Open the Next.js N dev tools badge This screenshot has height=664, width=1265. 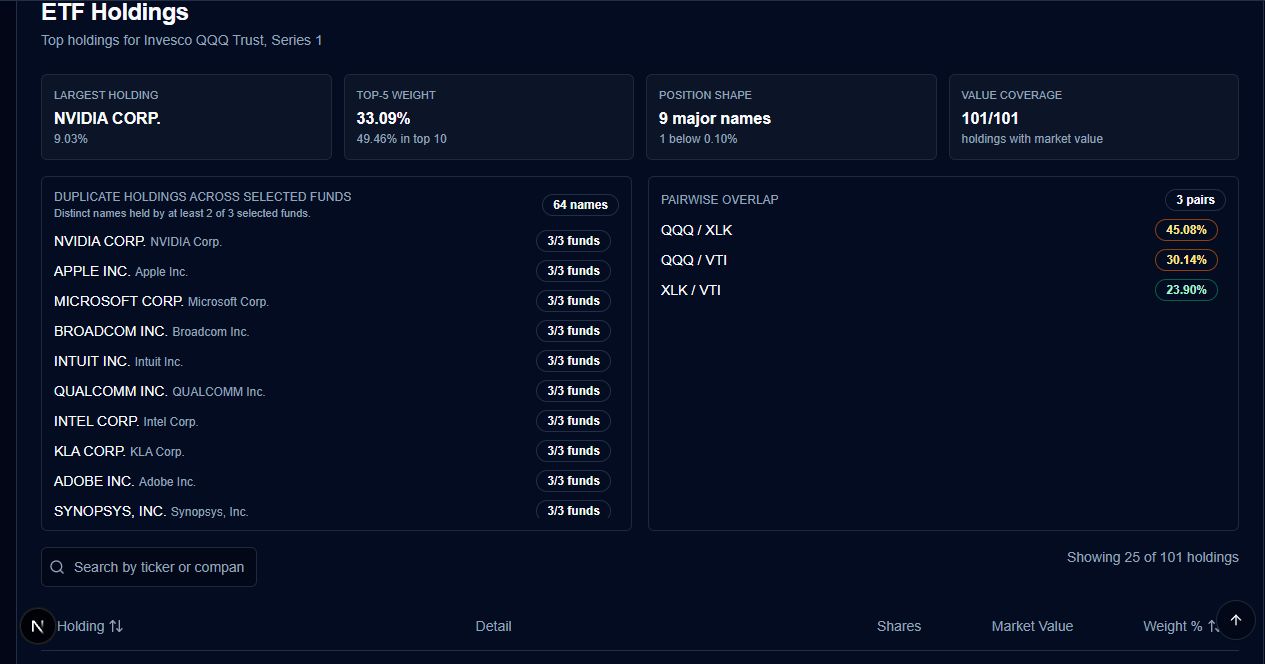tap(38, 627)
